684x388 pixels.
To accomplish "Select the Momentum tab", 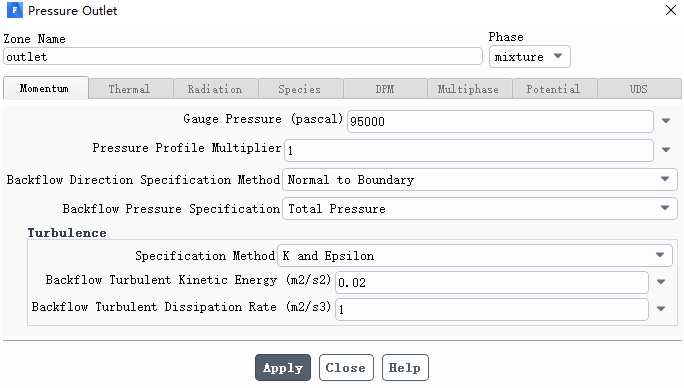I will (45, 88).
